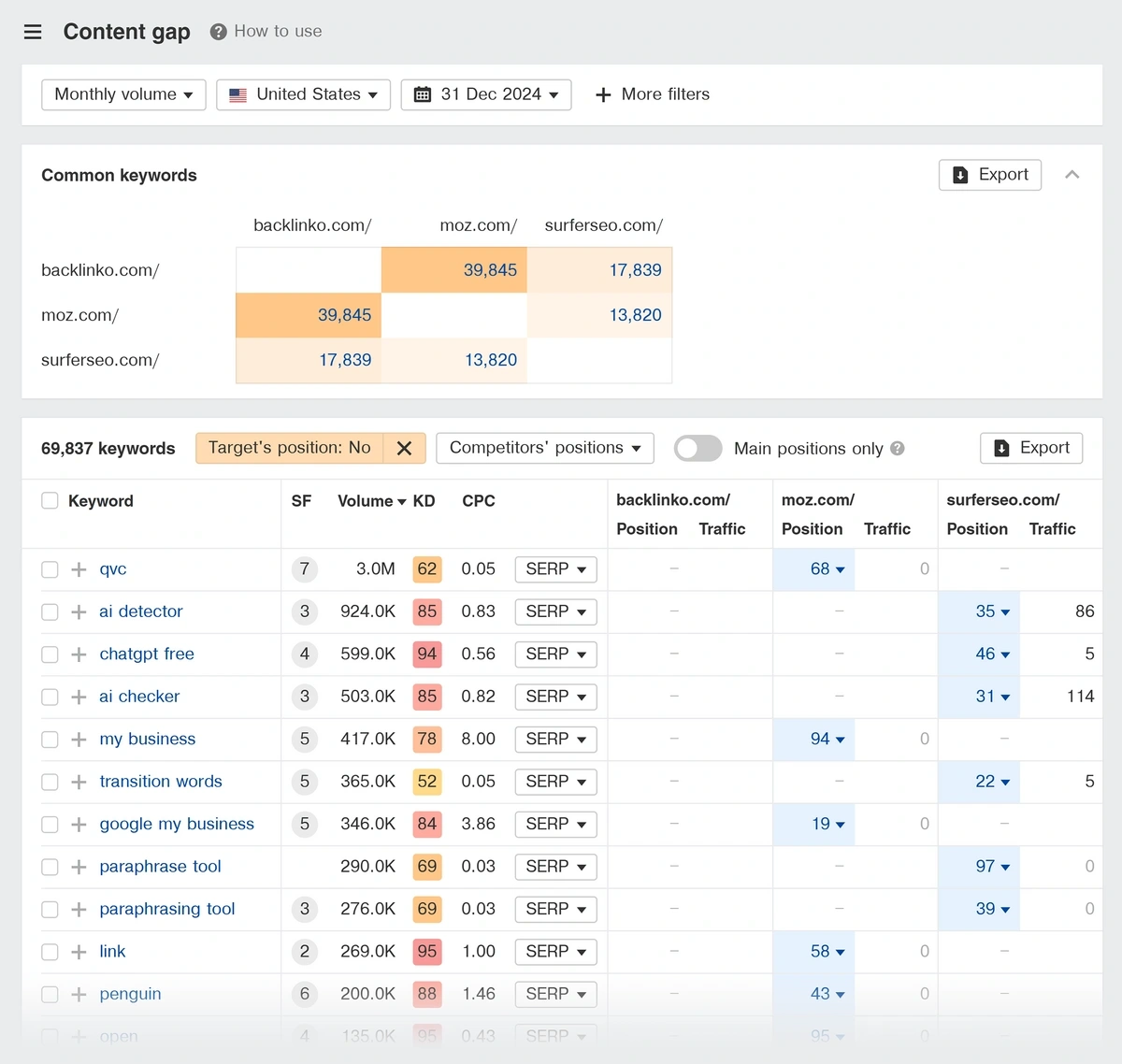1122x1064 pixels.
Task: Check the my business row checkbox
Action: pyautogui.click(x=50, y=740)
